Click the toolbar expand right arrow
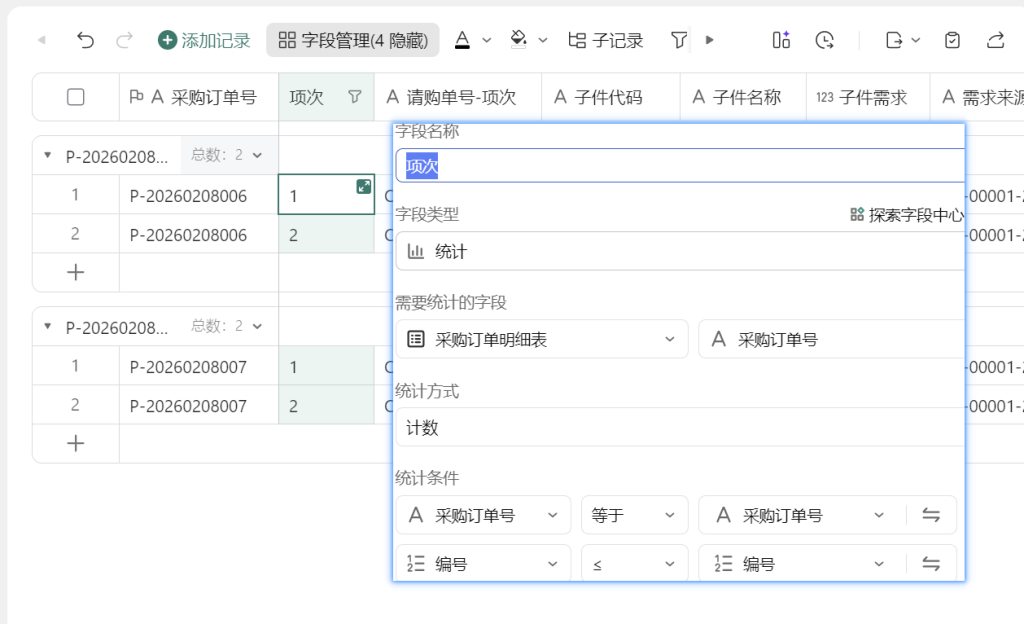 click(710, 40)
